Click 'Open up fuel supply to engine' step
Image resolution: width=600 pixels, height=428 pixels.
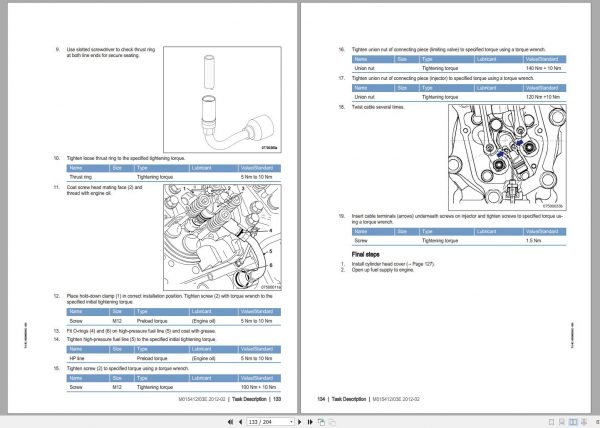[x=383, y=270]
